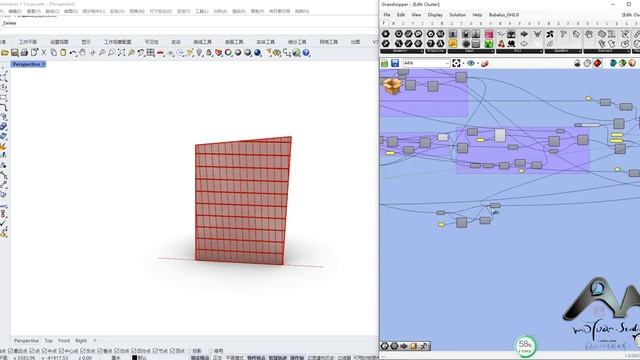Open Rhino help question-mark icon

click(x=306, y=53)
